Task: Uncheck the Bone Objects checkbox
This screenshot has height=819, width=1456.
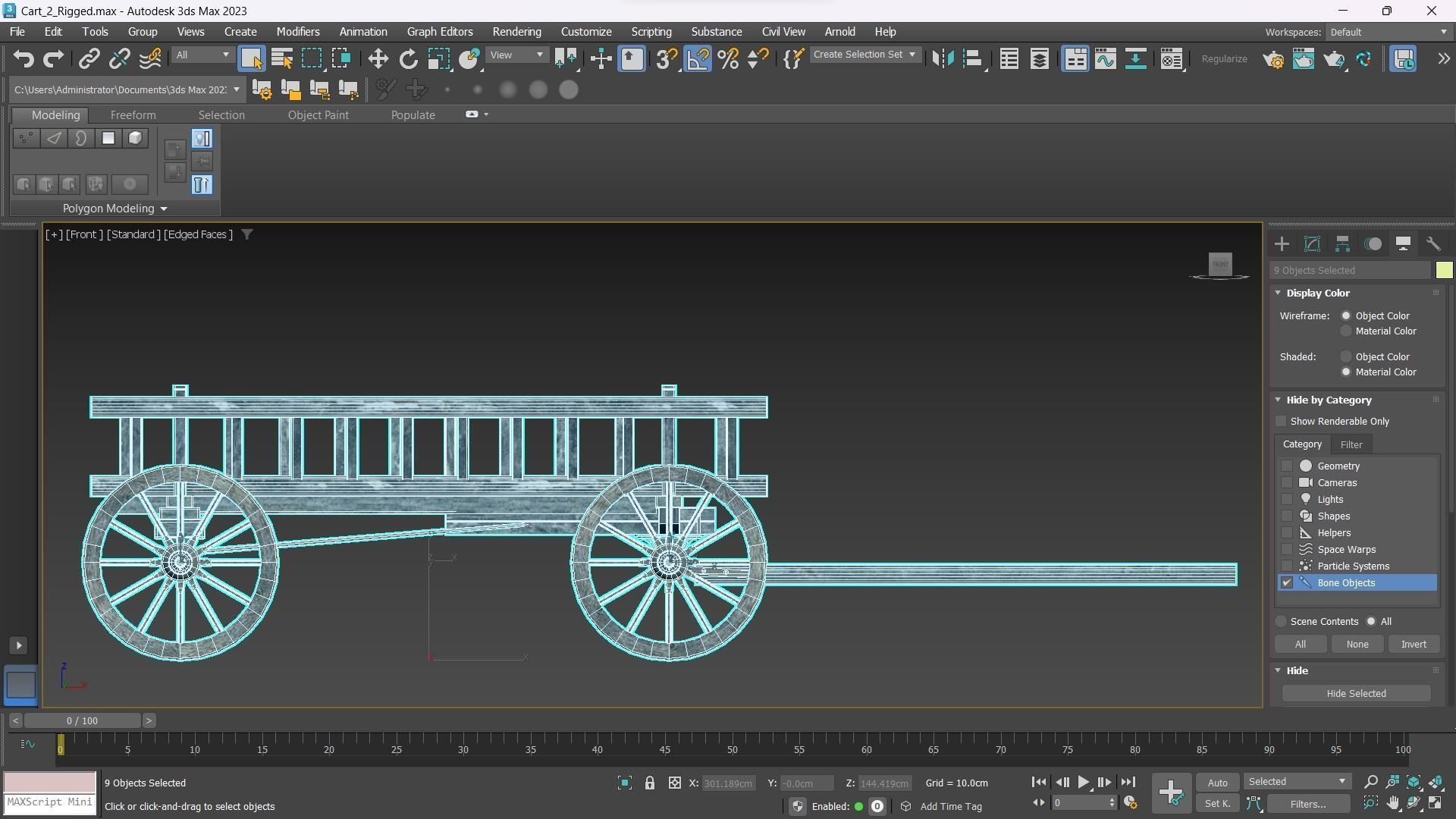Action: tap(1287, 583)
